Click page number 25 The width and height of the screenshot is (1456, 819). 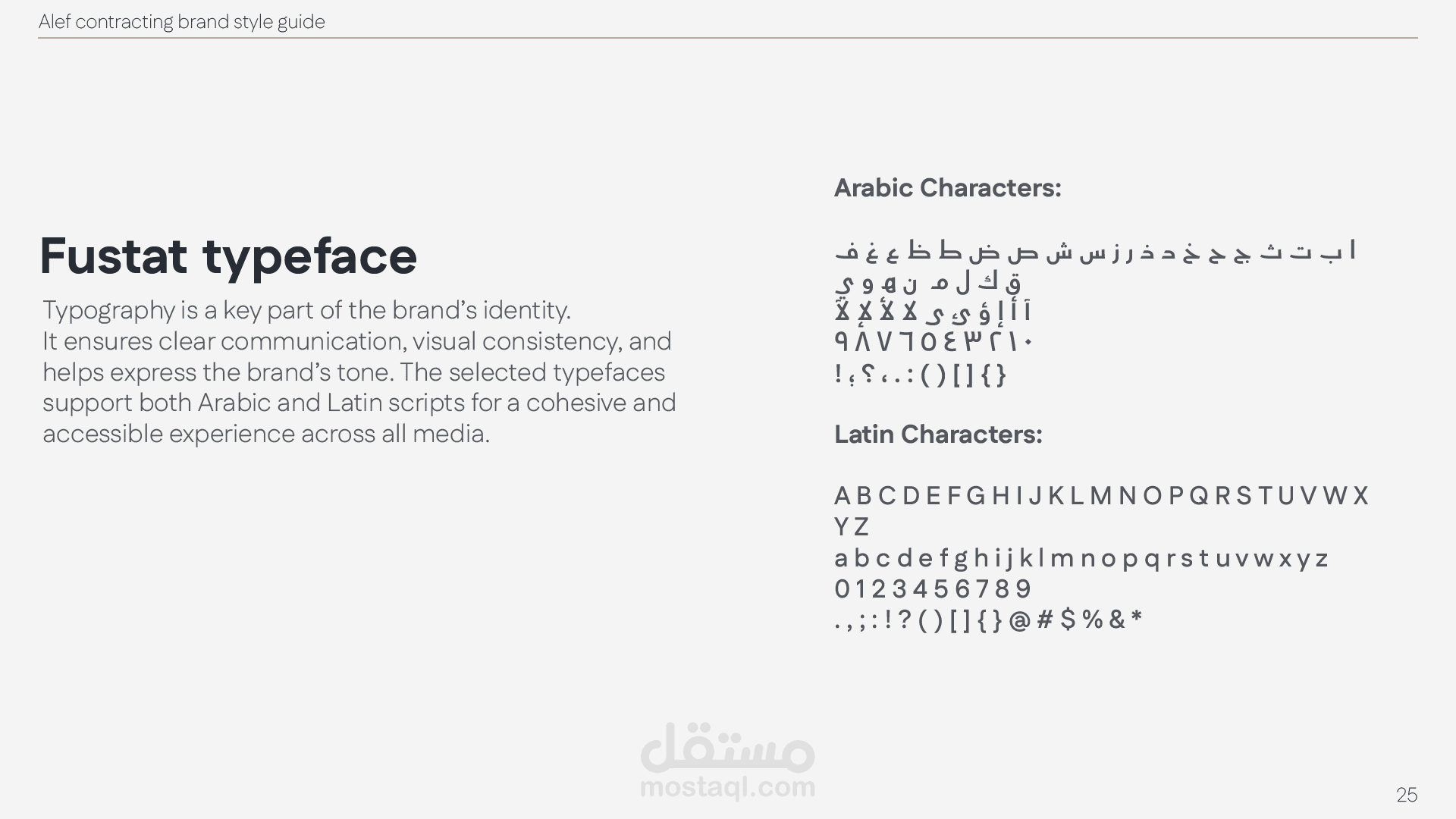pos(1406,795)
